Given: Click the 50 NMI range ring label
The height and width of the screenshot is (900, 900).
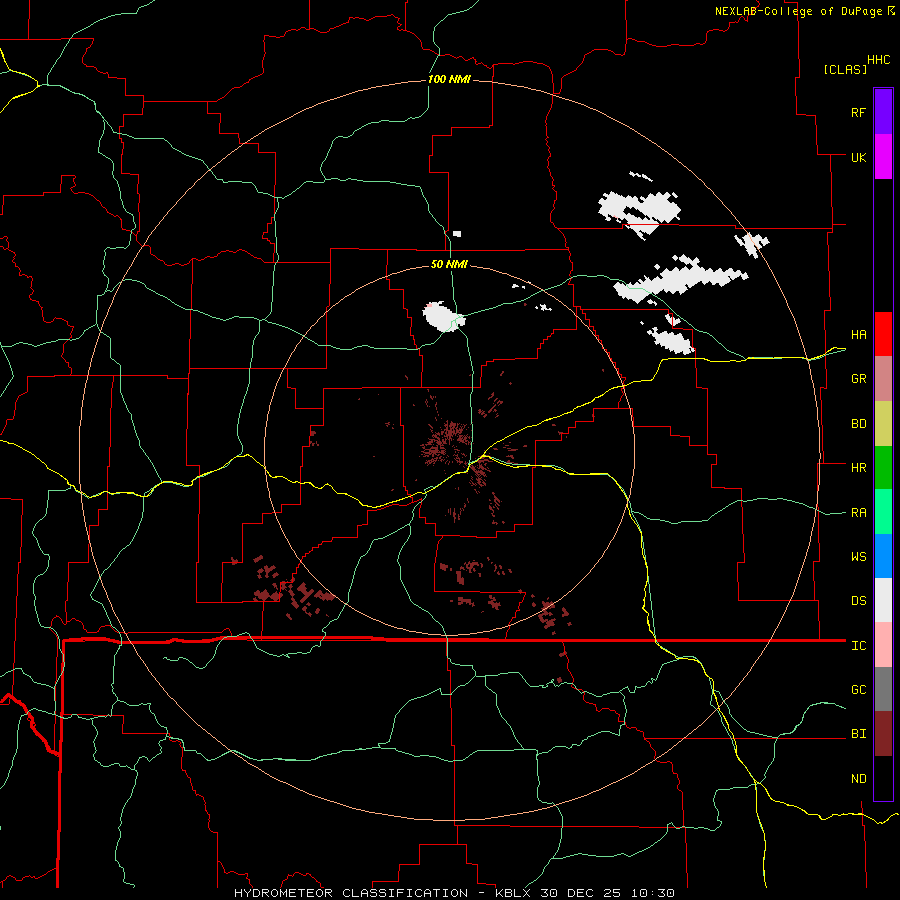Looking at the screenshot, I should pyautogui.click(x=449, y=264).
